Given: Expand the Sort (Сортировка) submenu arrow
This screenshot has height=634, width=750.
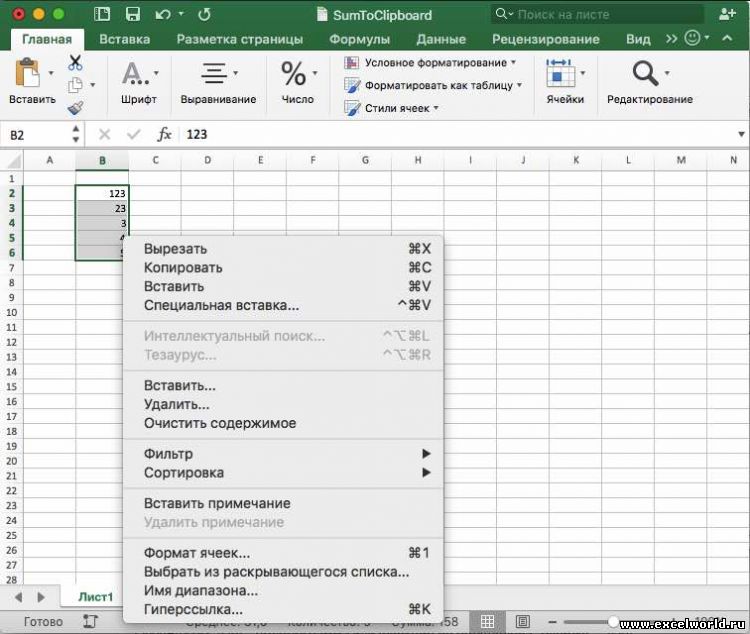Looking at the screenshot, I should [426, 473].
